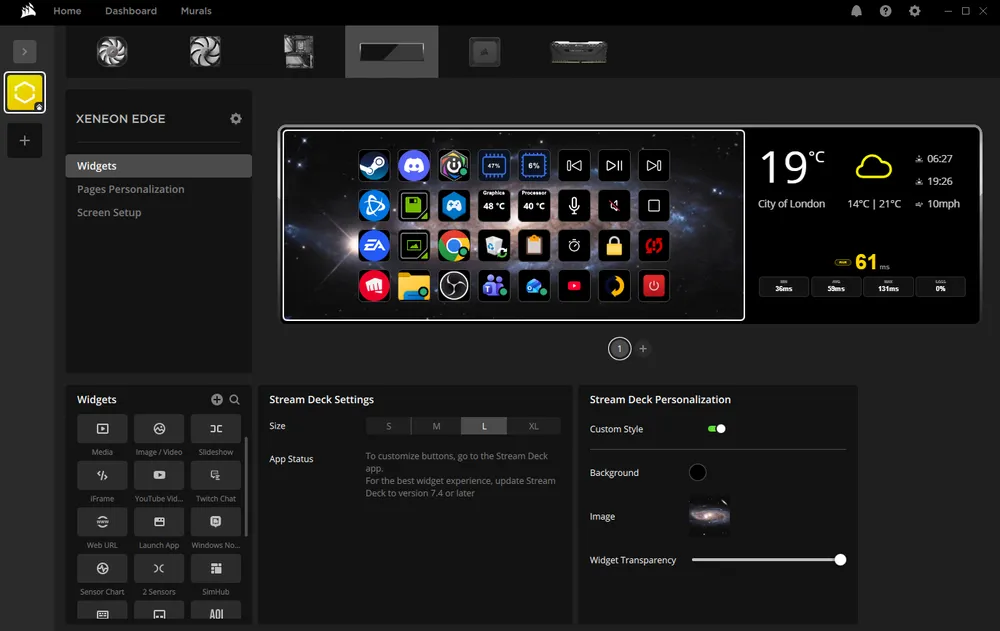Add a new page next to page 1
The width and height of the screenshot is (1000, 631).
pos(643,348)
